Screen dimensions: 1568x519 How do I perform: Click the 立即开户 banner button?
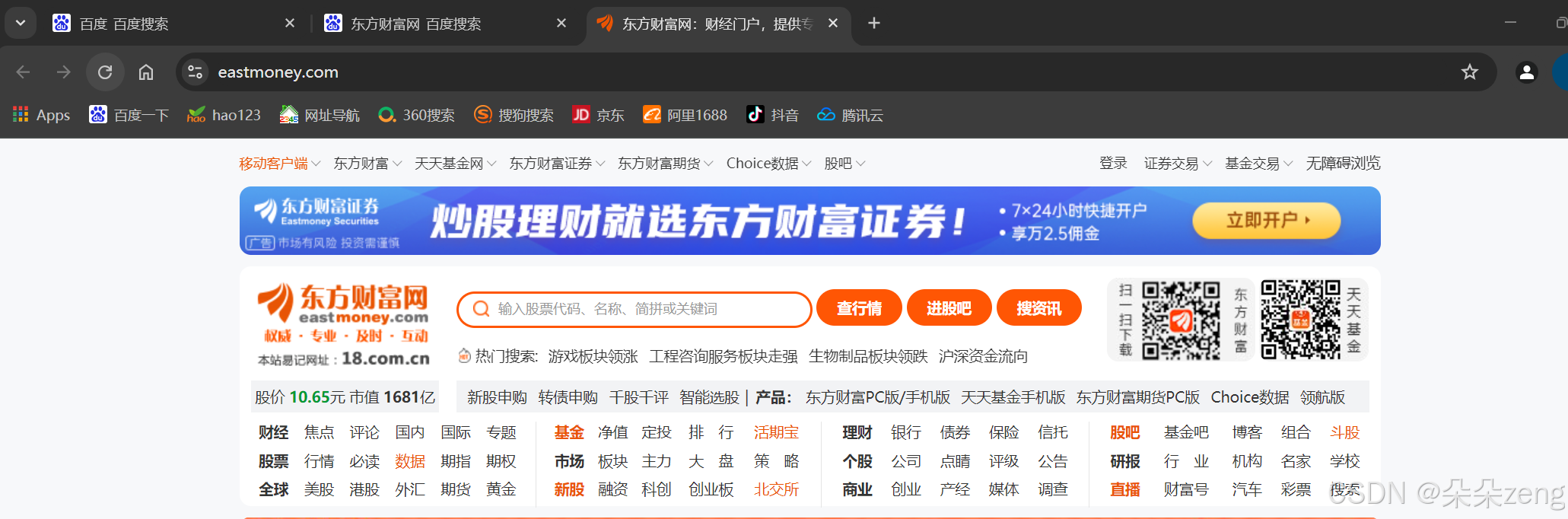1266,221
